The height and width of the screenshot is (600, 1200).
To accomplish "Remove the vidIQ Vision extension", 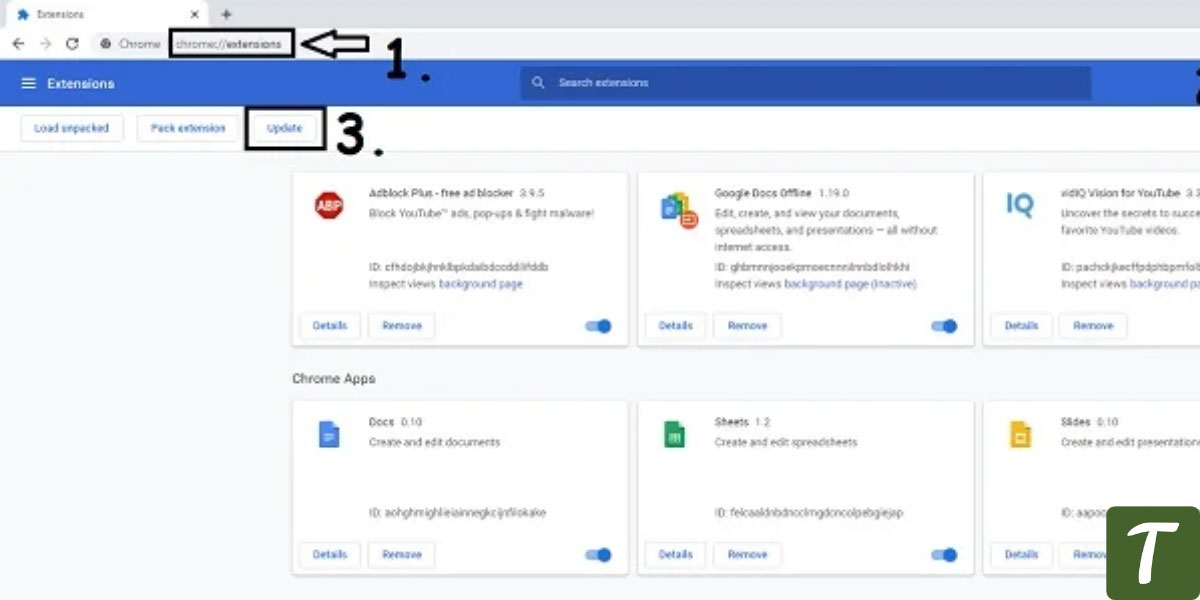I will [1093, 326].
